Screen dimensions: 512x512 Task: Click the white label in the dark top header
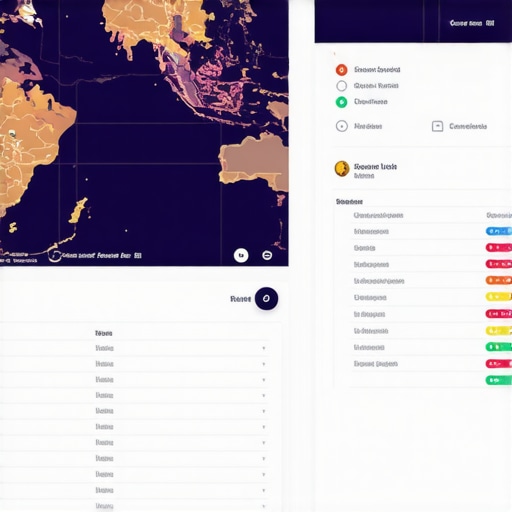(472, 23)
